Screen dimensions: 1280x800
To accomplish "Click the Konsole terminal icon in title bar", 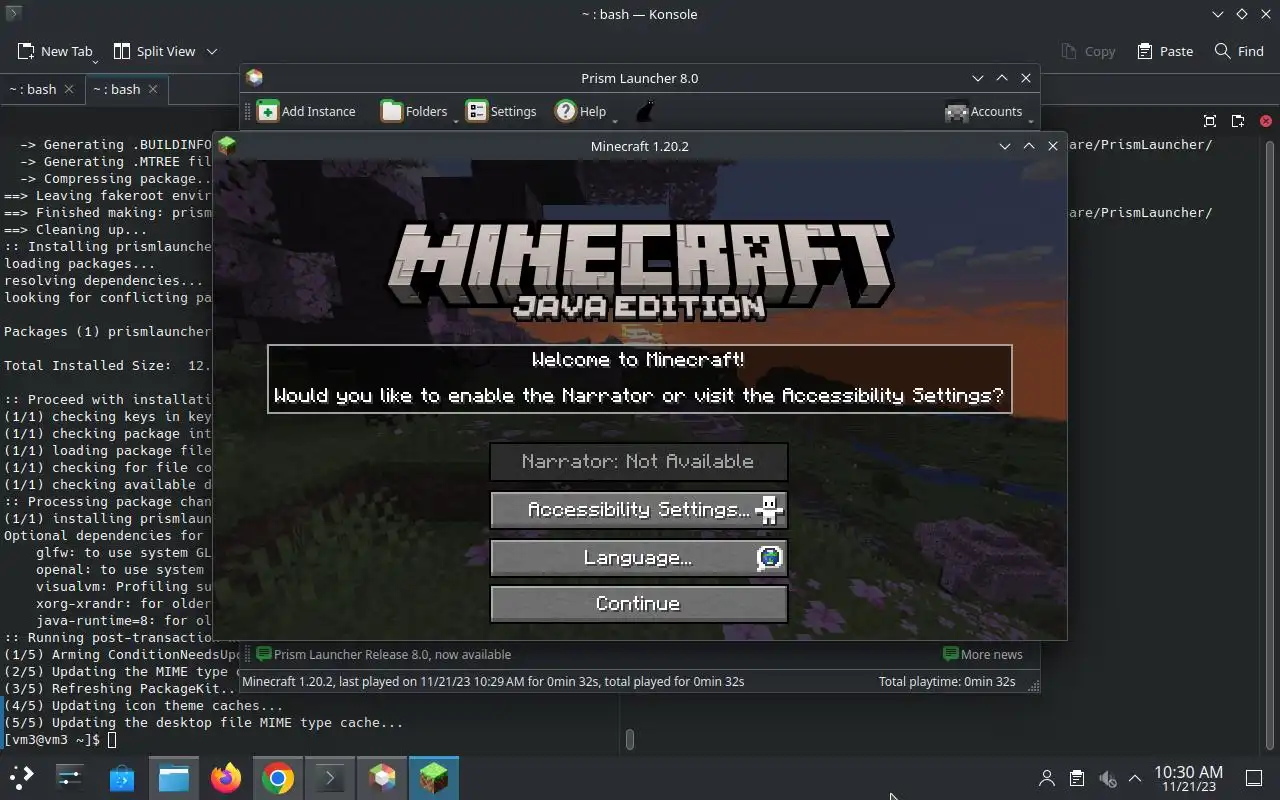I will (x=13, y=14).
